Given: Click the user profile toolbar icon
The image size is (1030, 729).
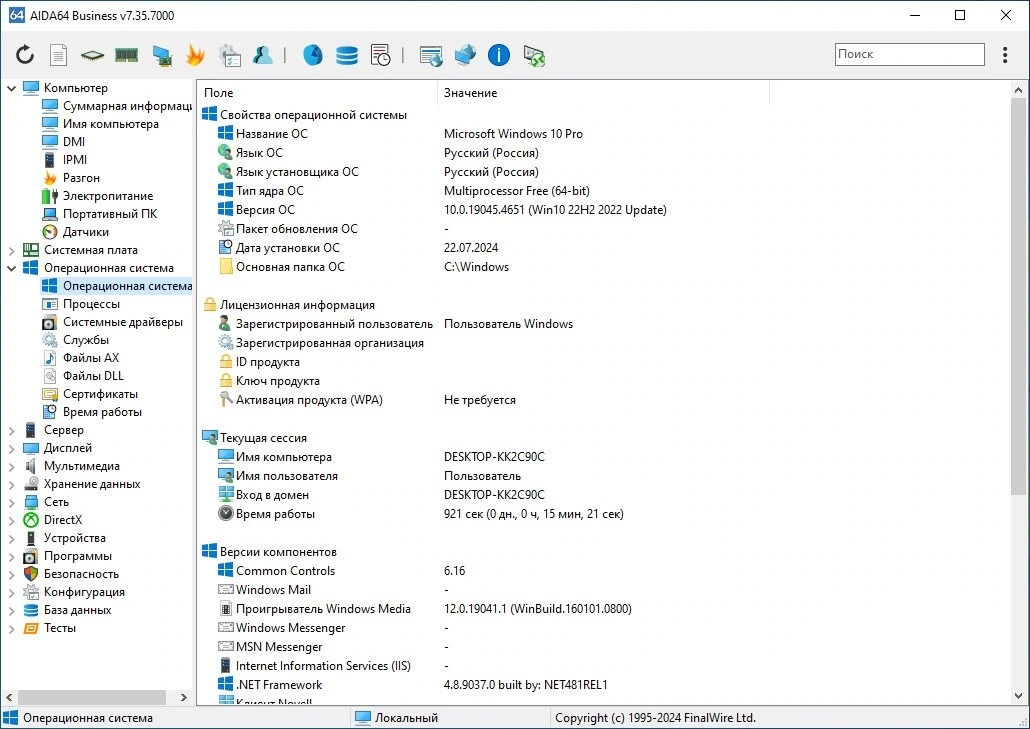Looking at the screenshot, I should tap(262, 55).
